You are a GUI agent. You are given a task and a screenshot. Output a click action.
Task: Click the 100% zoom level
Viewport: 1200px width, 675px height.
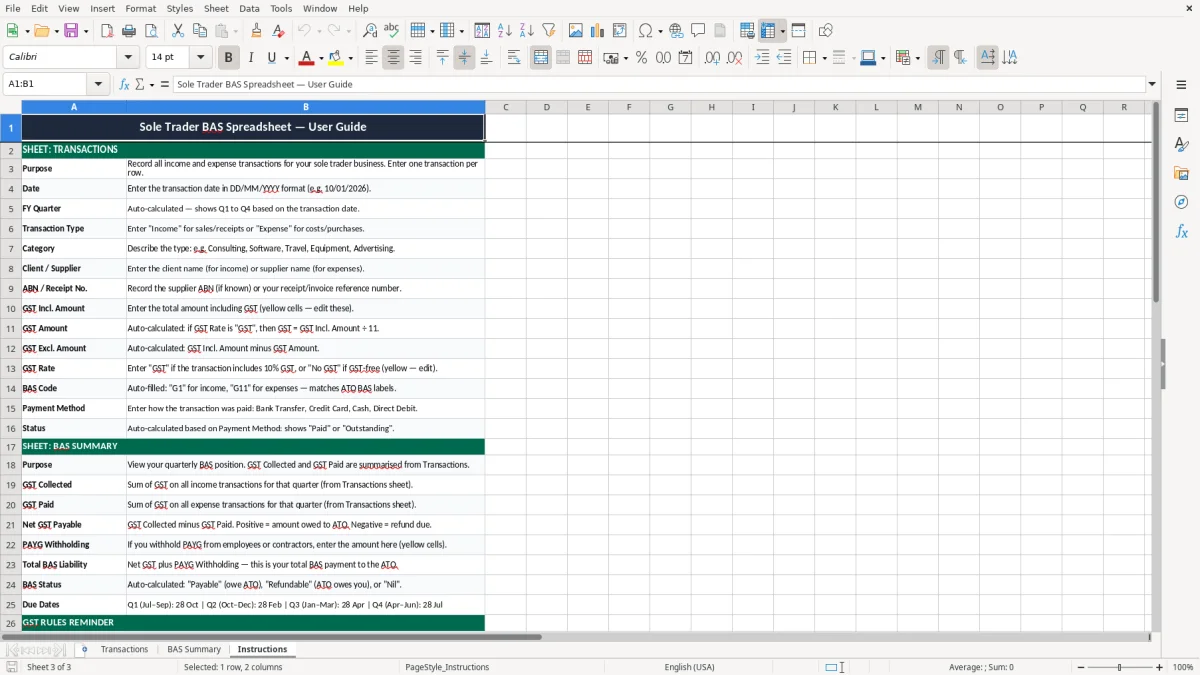point(1183,667)
